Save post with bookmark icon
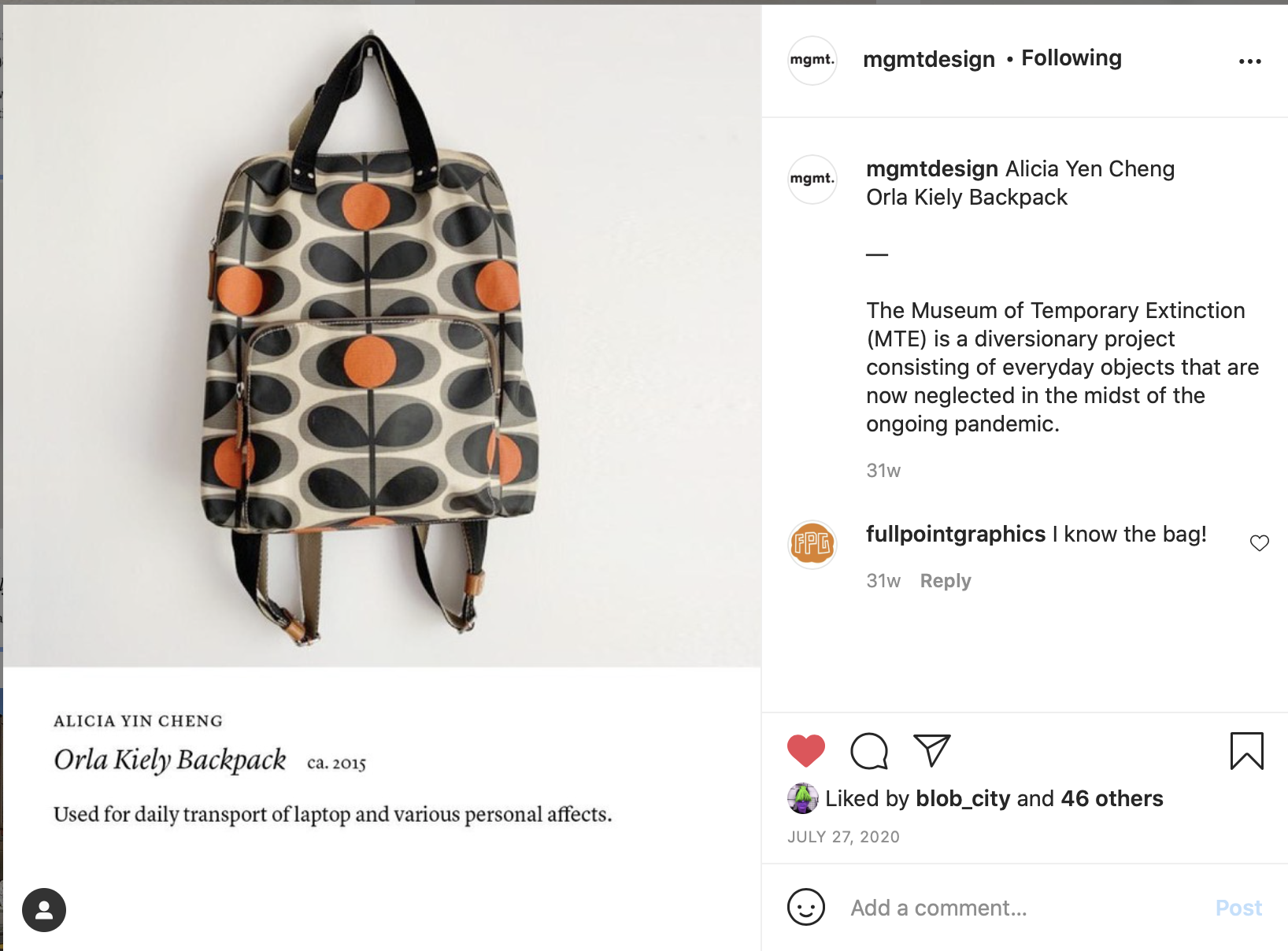 pos(1246,750)
